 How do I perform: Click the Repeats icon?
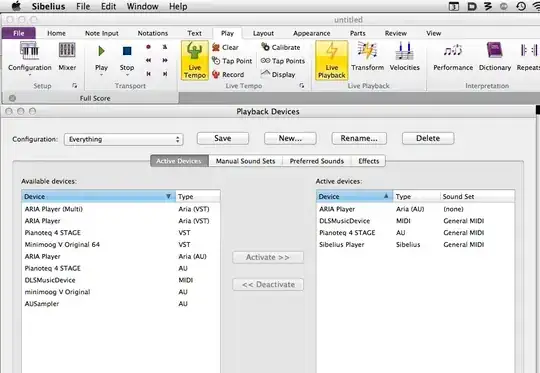coord(529,50)
